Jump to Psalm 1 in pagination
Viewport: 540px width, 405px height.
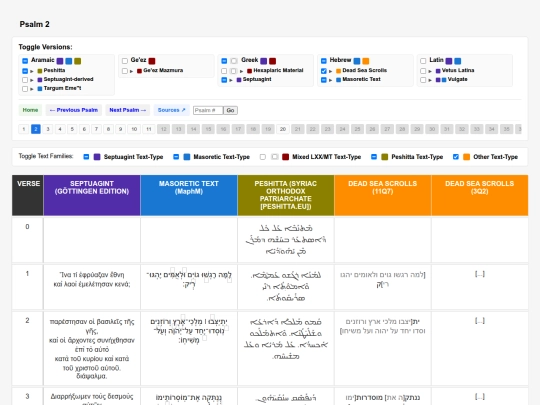point(24,129)
